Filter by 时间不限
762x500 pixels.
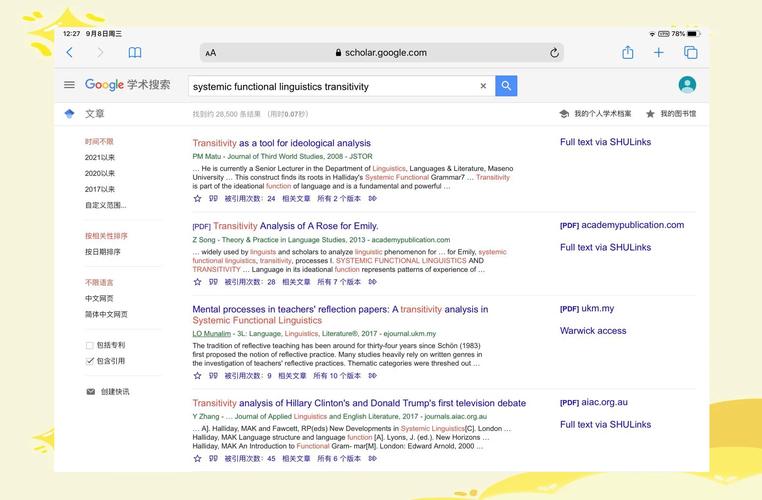tap(99, 141)
